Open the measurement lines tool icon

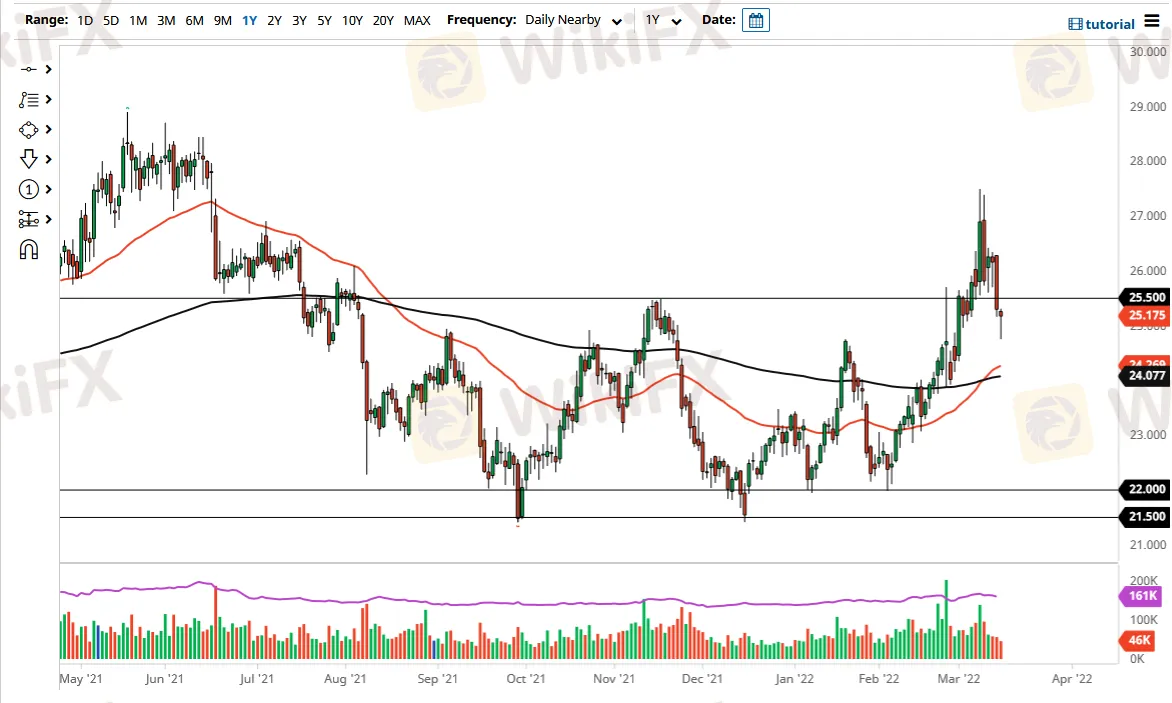(28, 220)
